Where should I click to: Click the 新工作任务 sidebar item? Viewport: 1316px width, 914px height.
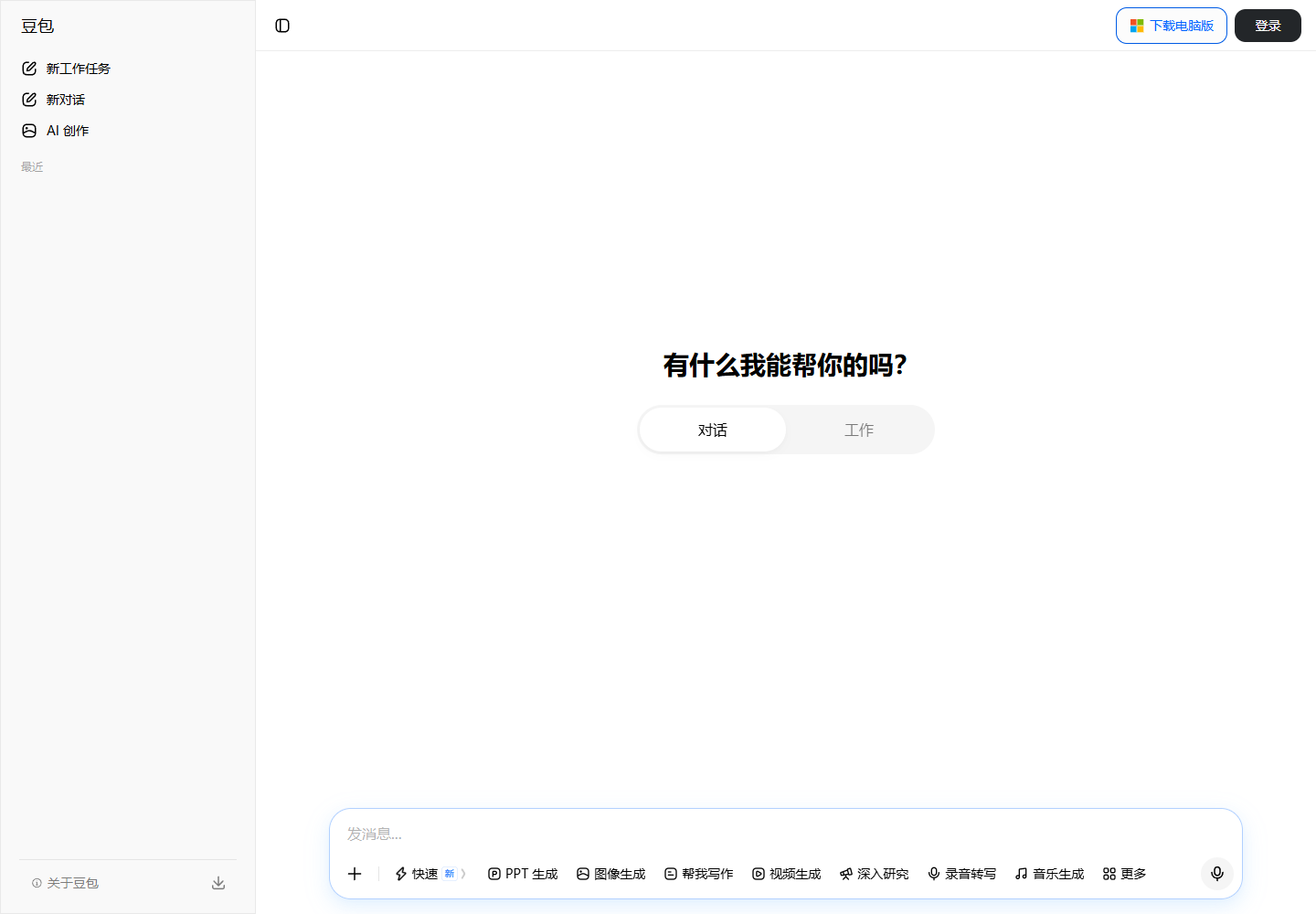(128, 69)
